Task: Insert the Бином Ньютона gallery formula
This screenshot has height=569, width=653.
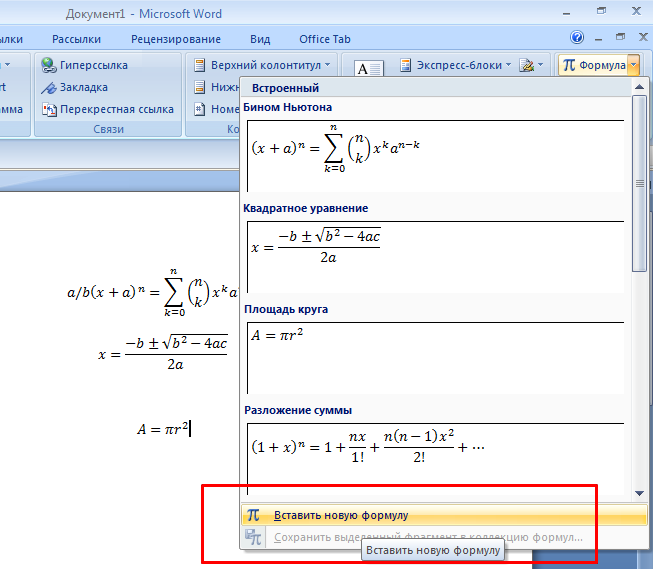Action: pos(435,156)
